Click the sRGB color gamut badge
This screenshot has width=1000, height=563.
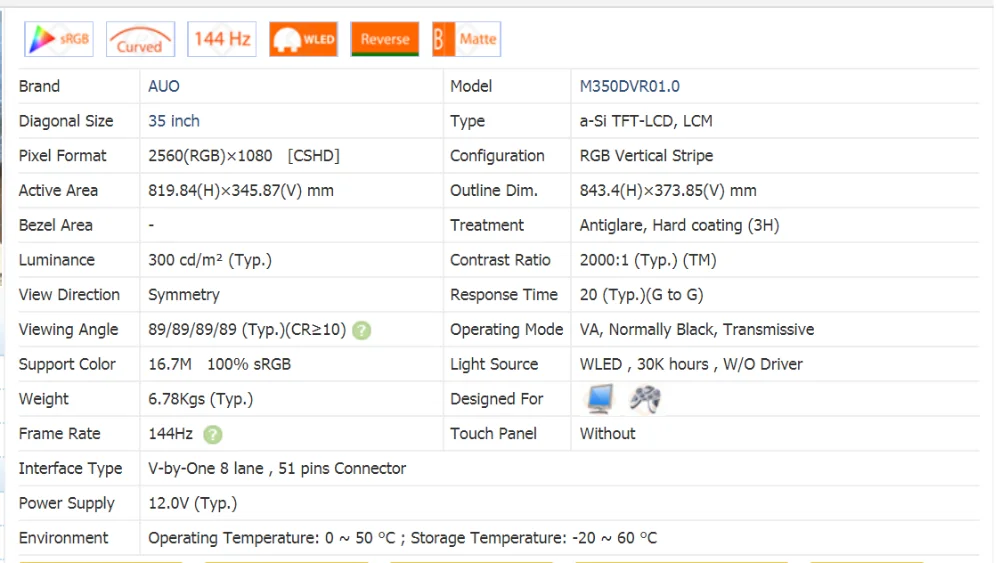tap(59, 39)
